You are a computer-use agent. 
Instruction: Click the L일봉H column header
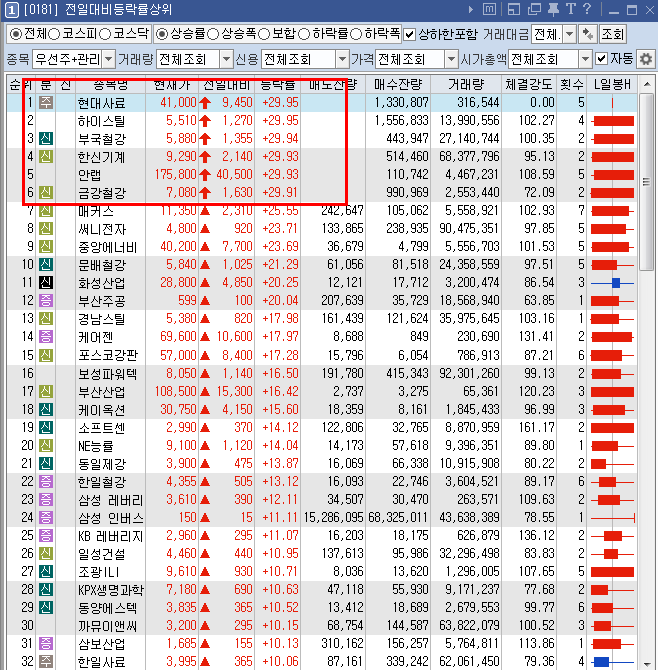pyautogui.click(x=612, y=84)
